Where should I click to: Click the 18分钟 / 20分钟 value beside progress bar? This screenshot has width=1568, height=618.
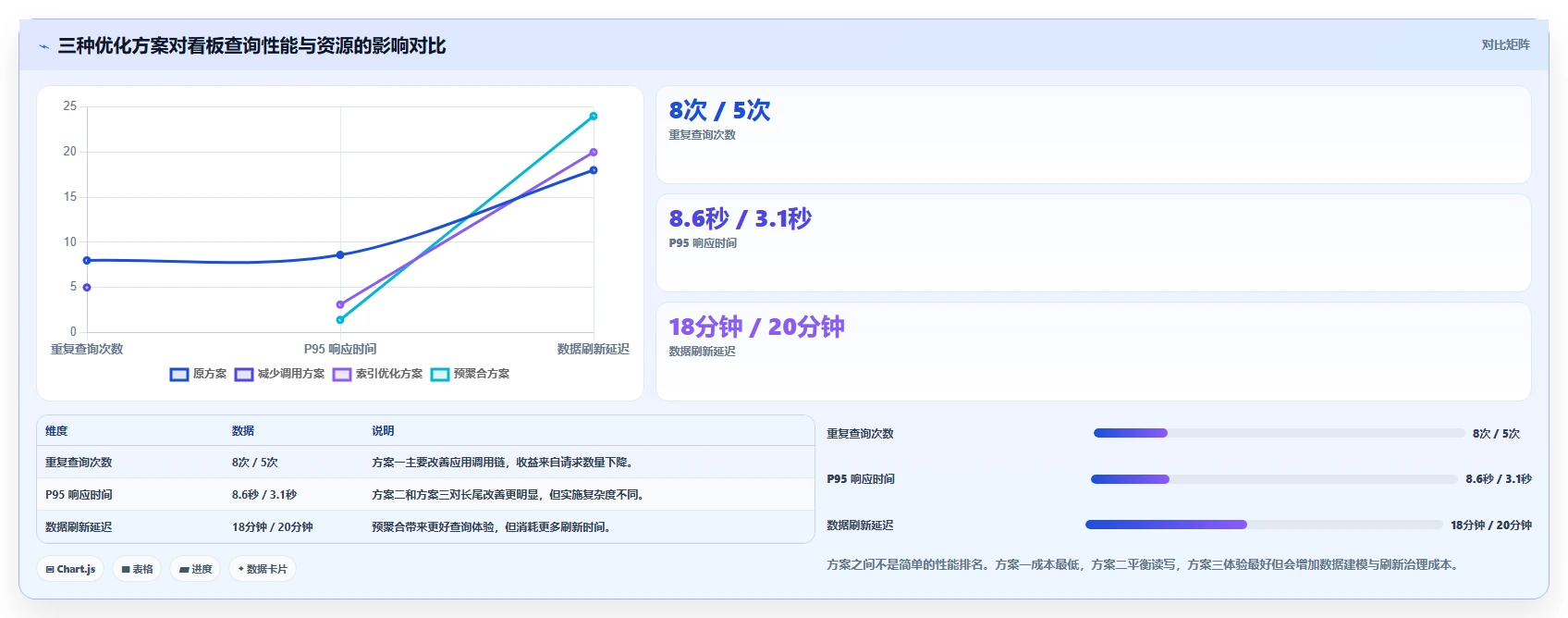[1491, 525]
